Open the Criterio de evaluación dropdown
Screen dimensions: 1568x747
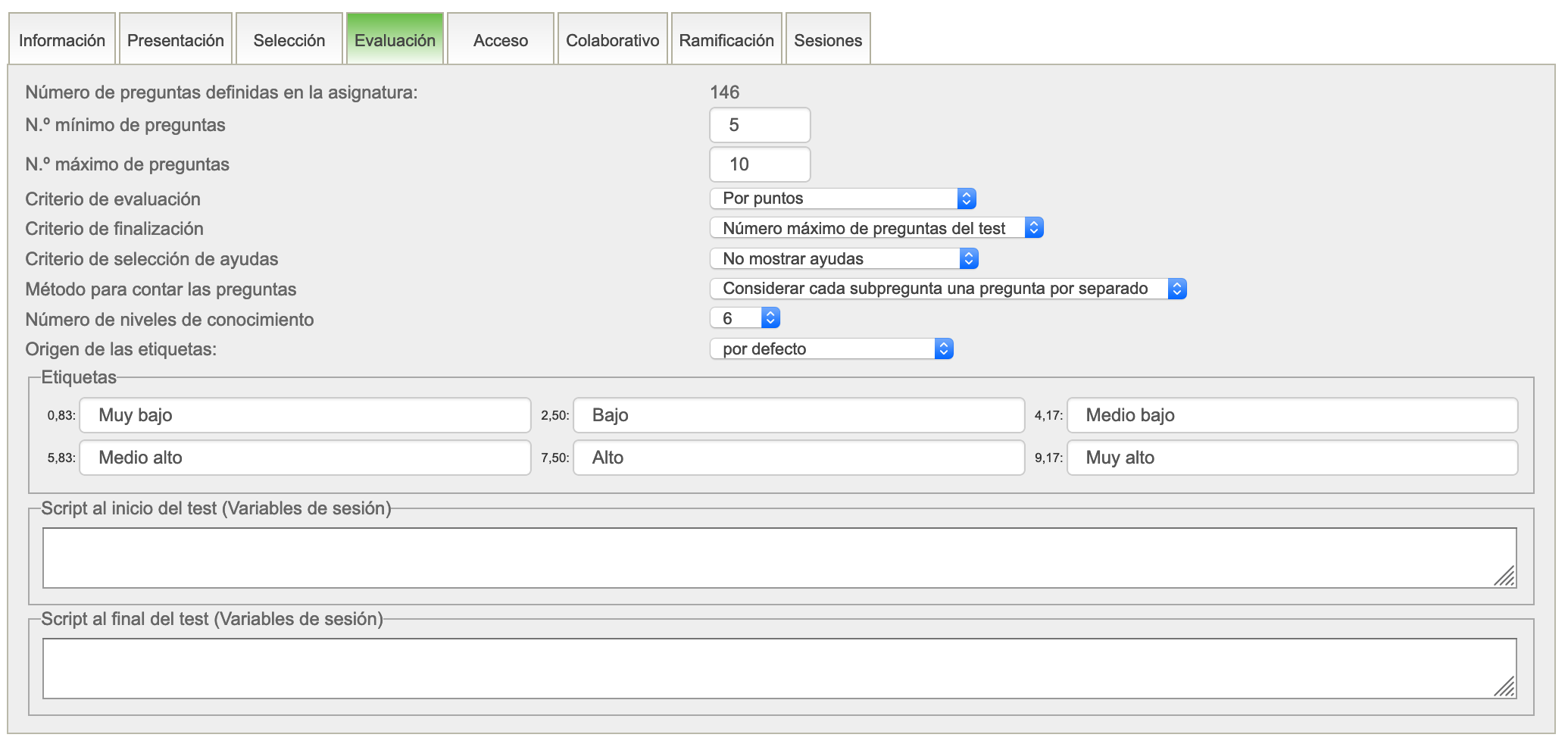(842, 198)
